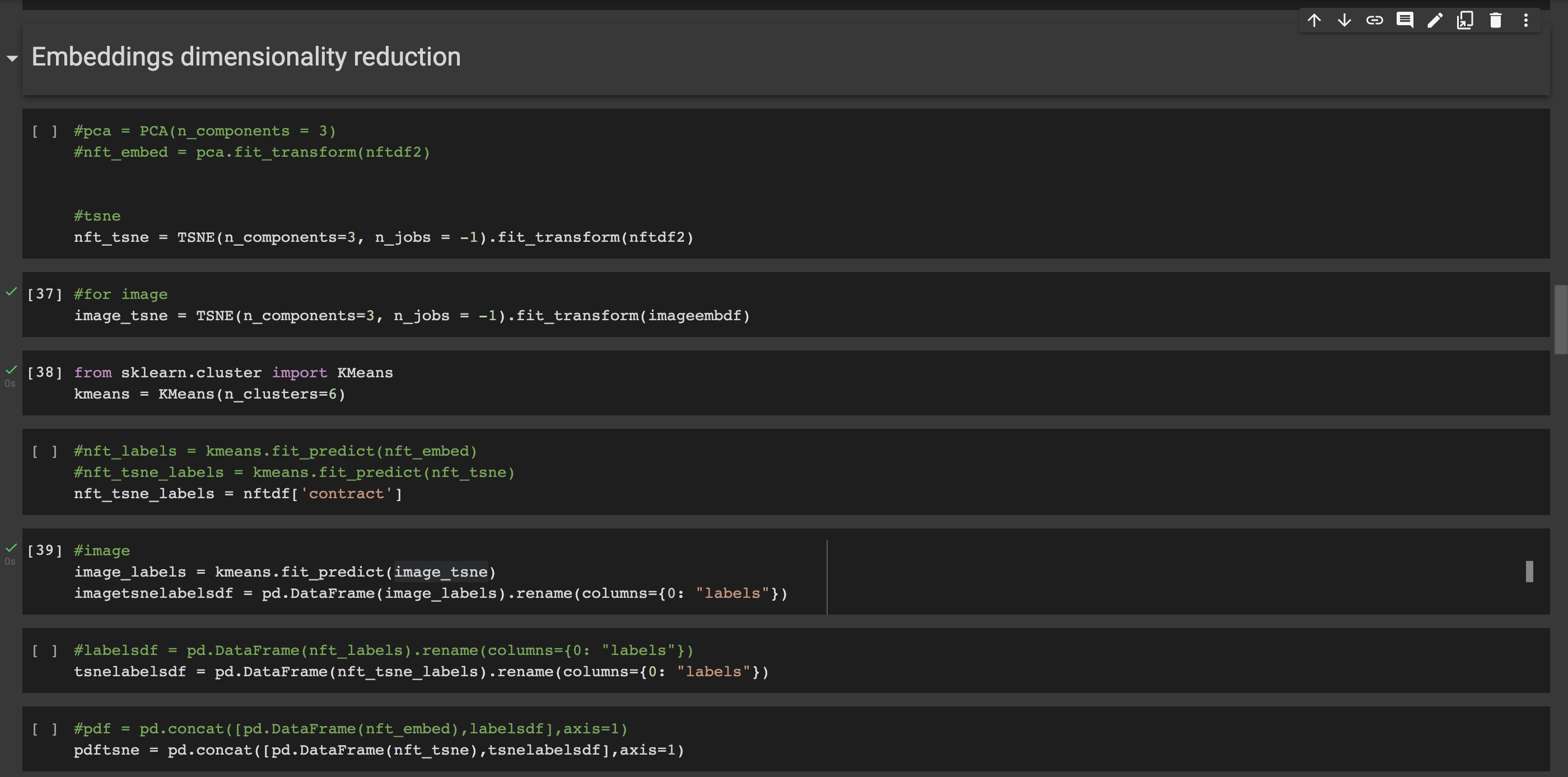Run the nft_tsne_labels contract cell
This screenshot has height=777, width=1568.
(x=44, y=451)
